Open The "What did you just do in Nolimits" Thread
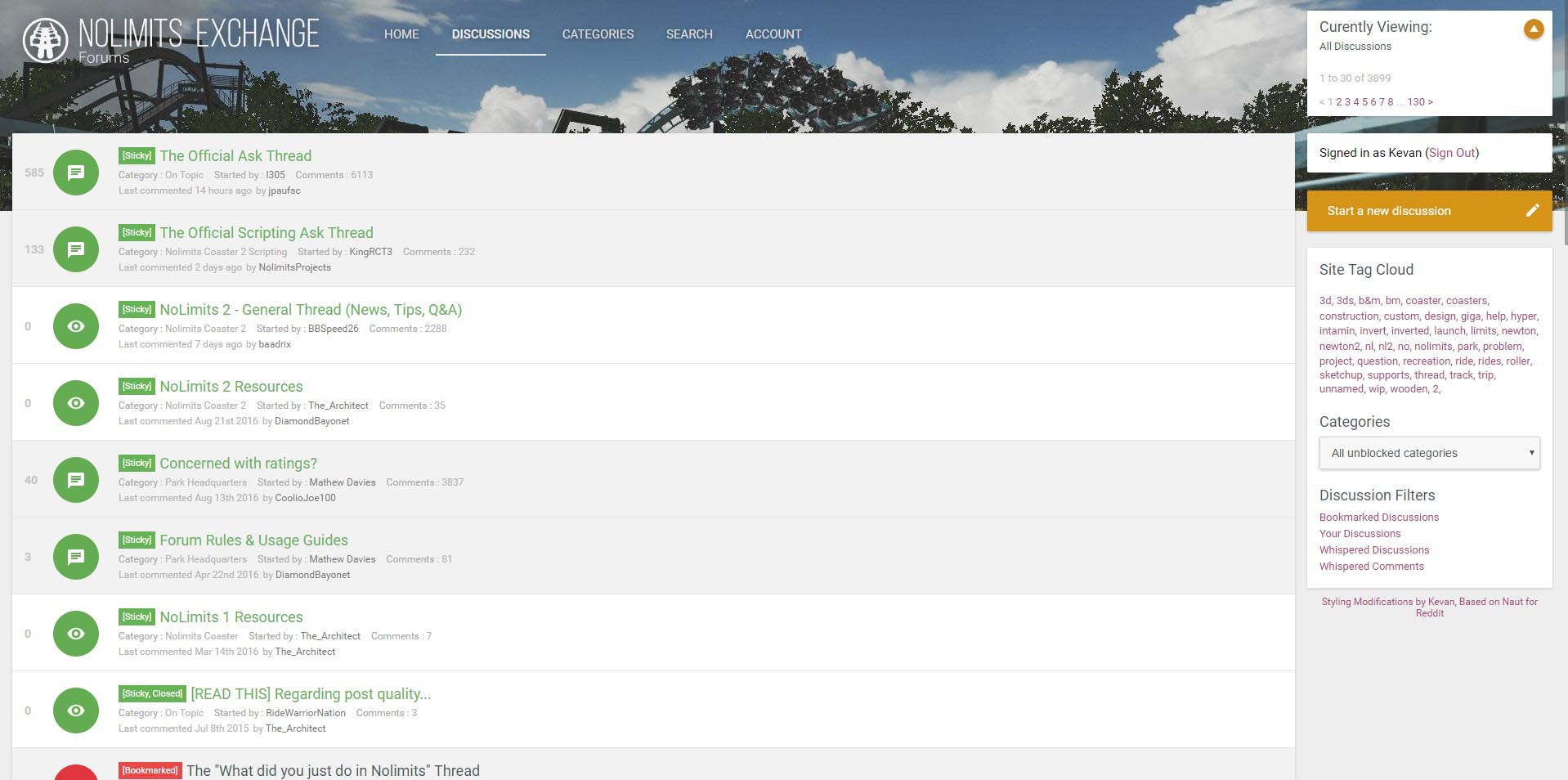Screen dimensions: 1568x780 (333, 770)
